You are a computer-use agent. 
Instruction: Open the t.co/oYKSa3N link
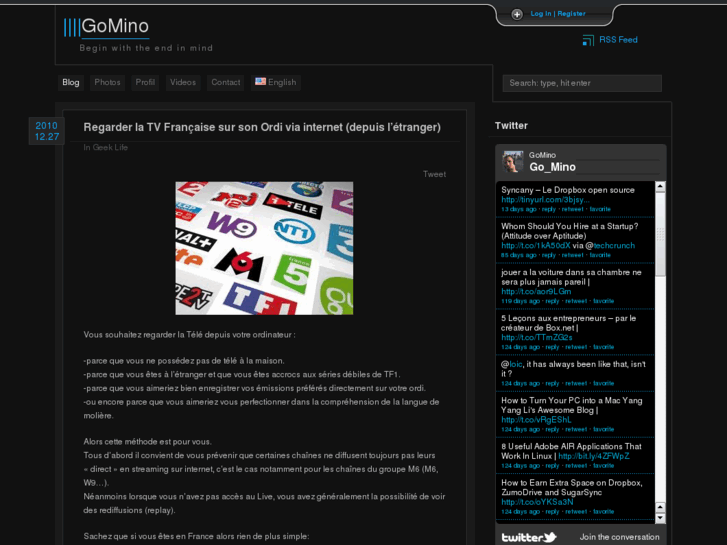[x=537, y=502]
